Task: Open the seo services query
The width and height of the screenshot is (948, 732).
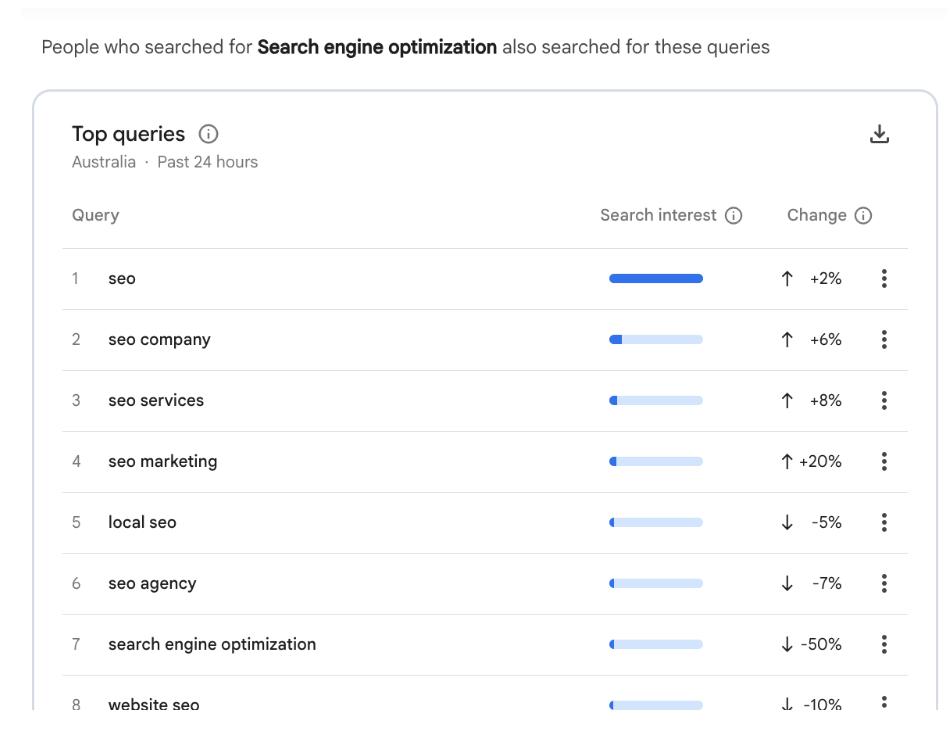Action: pos(156,401)
